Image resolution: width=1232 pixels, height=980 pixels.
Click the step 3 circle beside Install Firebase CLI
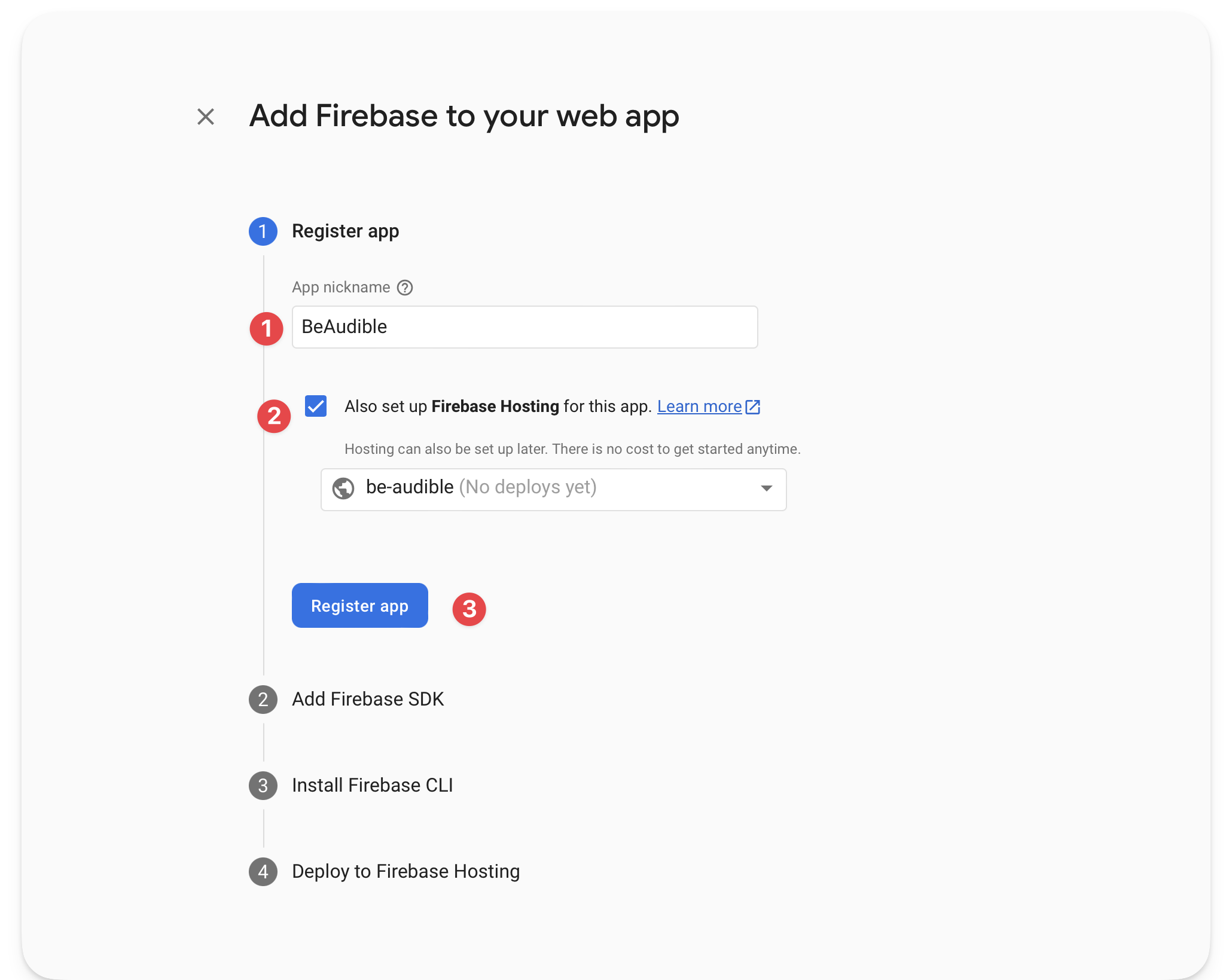[x=263, y=786]
